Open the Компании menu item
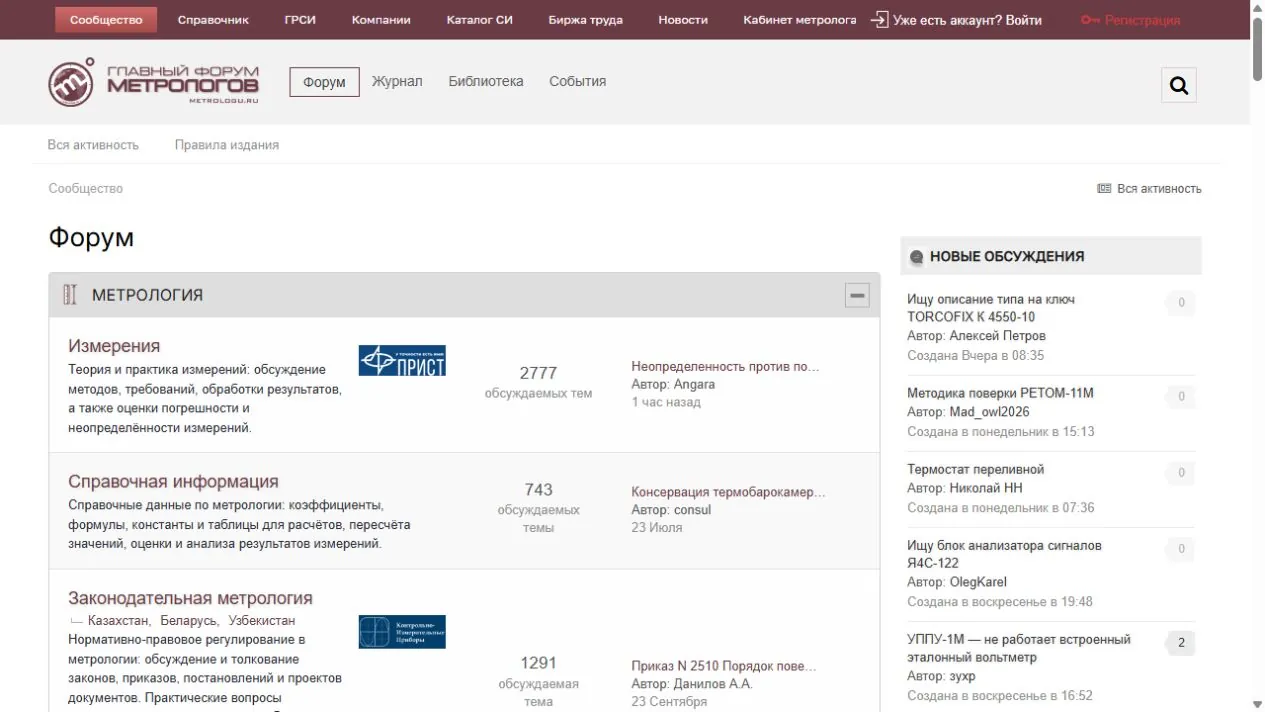 click(381, 20)
